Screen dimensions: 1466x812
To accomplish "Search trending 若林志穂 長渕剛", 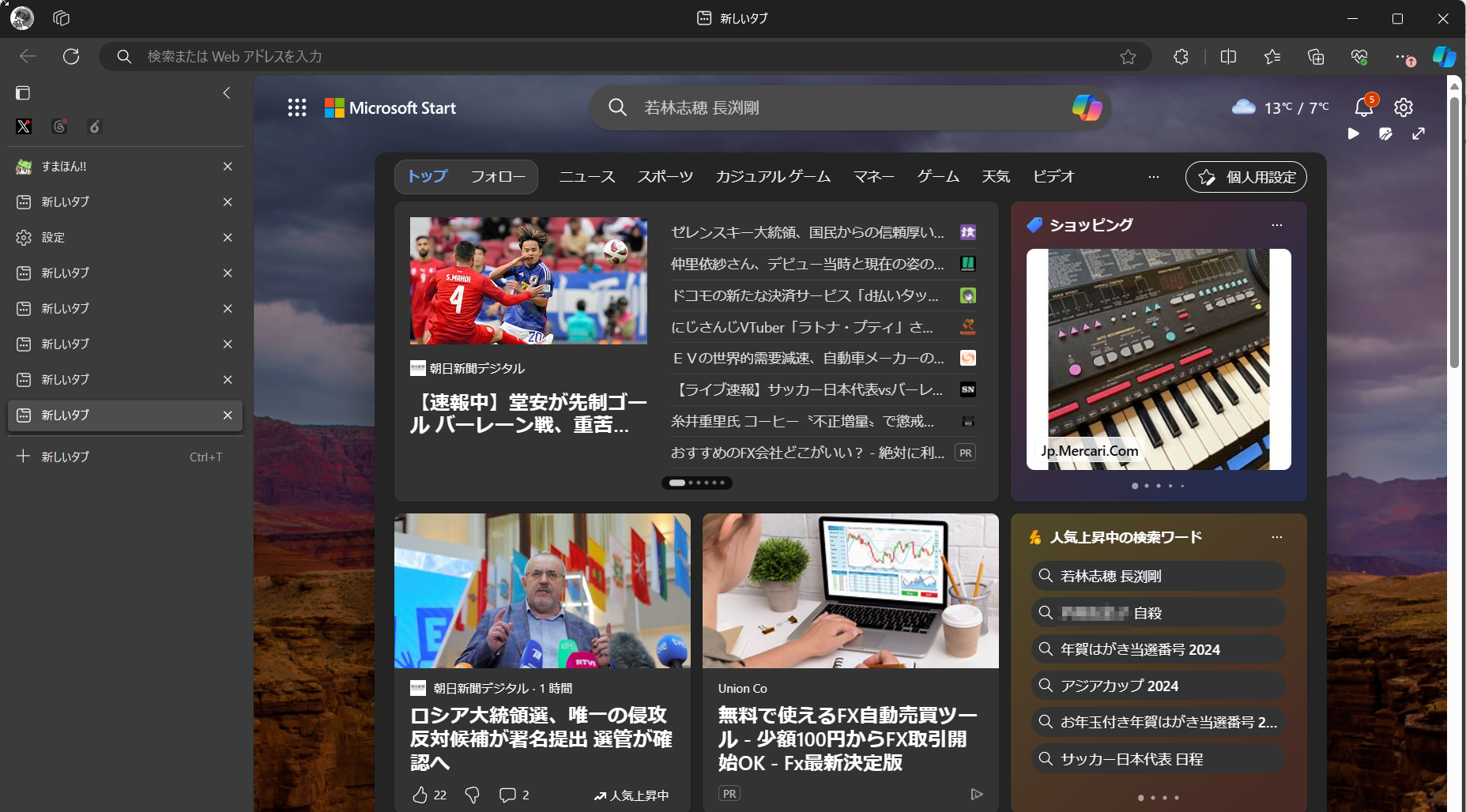I will tap(1159, 576).
